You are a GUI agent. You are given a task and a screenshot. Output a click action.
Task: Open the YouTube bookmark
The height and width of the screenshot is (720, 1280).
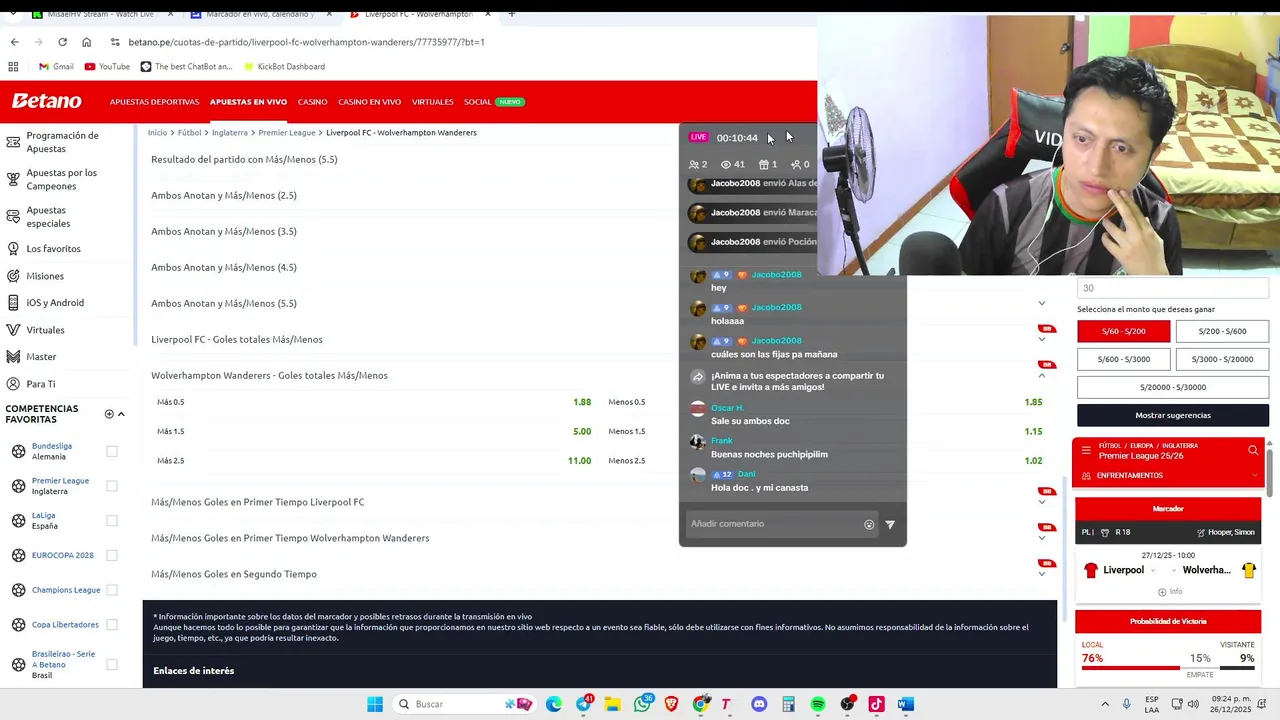click(107, 66)
